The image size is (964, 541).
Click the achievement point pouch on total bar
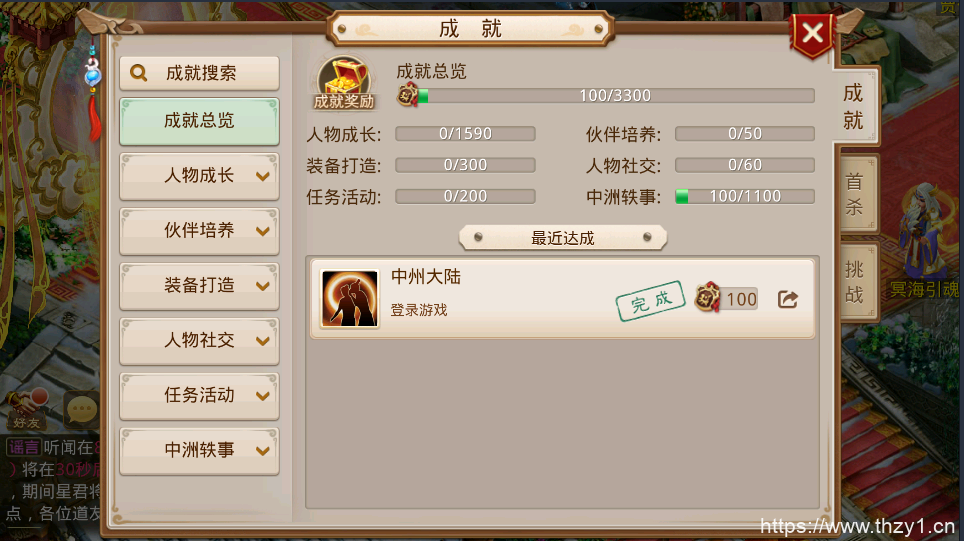coord(407,95)
